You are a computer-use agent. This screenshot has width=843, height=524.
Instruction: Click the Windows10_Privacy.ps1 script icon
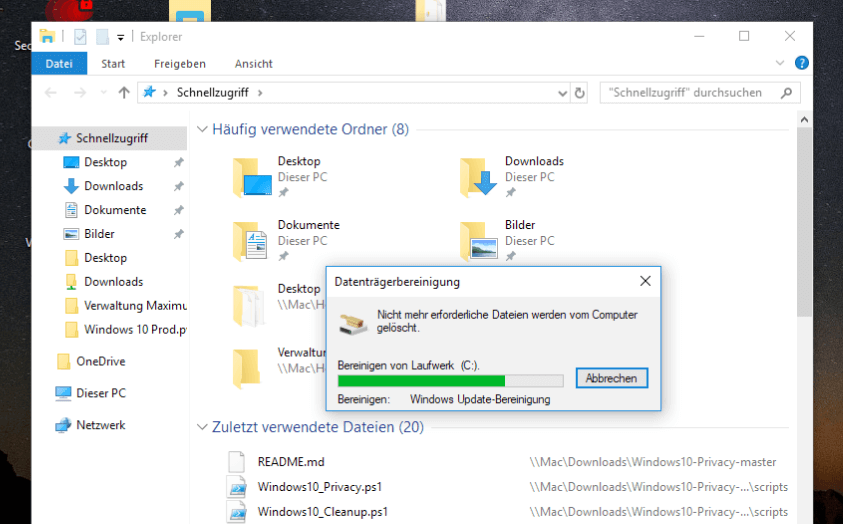coord(237,487)
